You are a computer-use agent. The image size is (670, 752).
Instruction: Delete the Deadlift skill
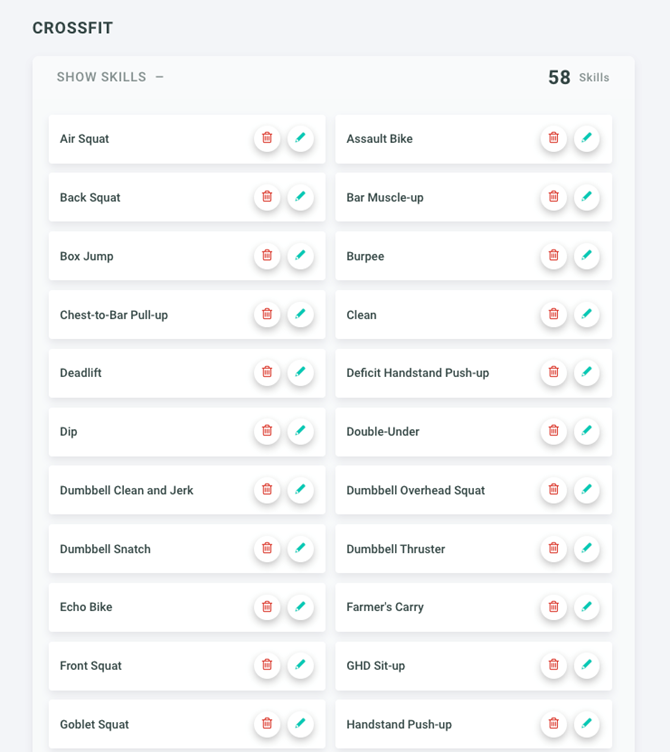click(267, 373)
